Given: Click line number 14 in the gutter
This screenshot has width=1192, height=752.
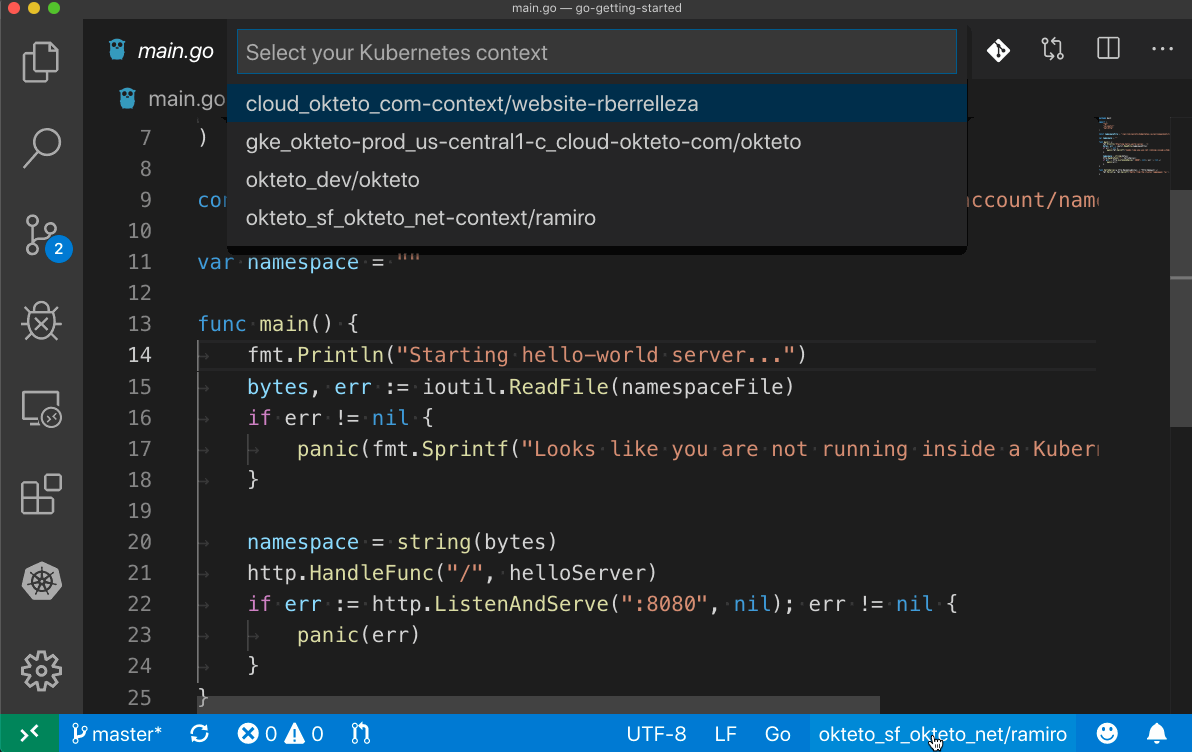Looking at the screenshot, I should 139,355.
